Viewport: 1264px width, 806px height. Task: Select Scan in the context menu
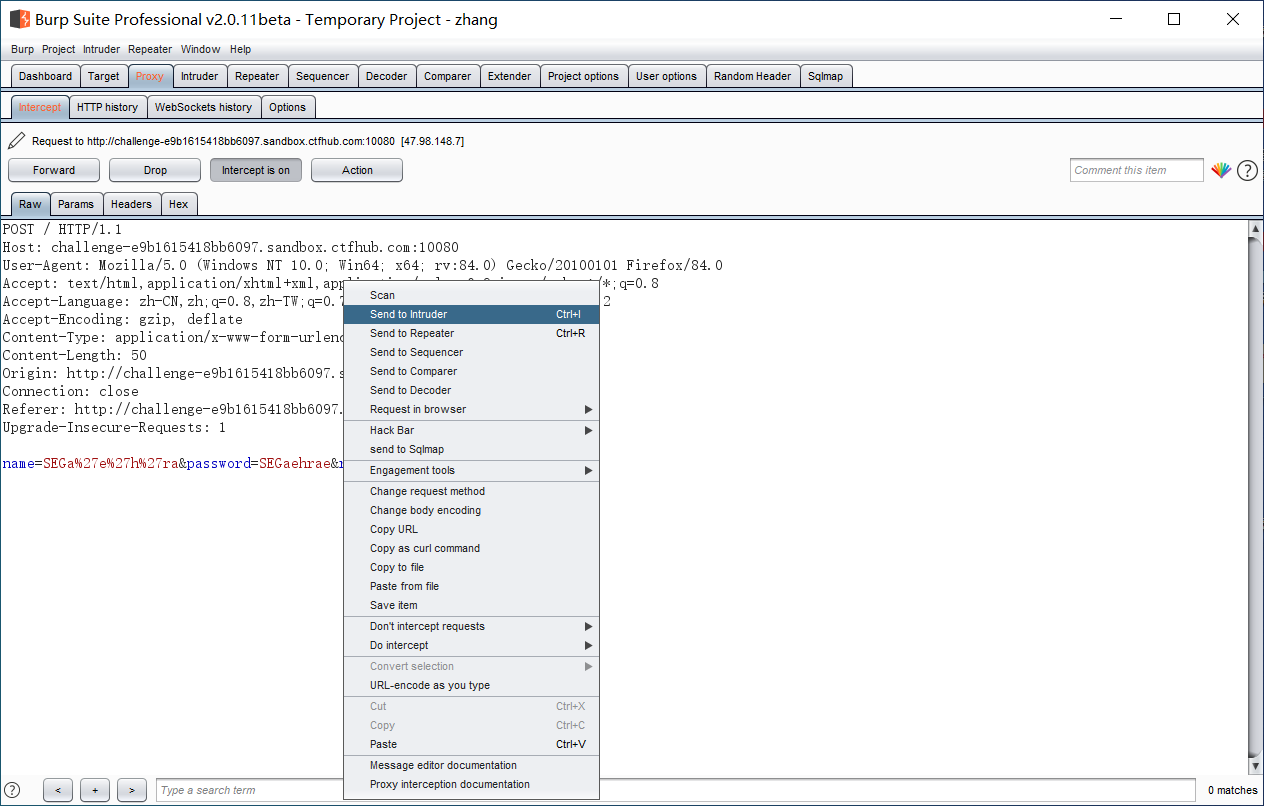point(471,295)
